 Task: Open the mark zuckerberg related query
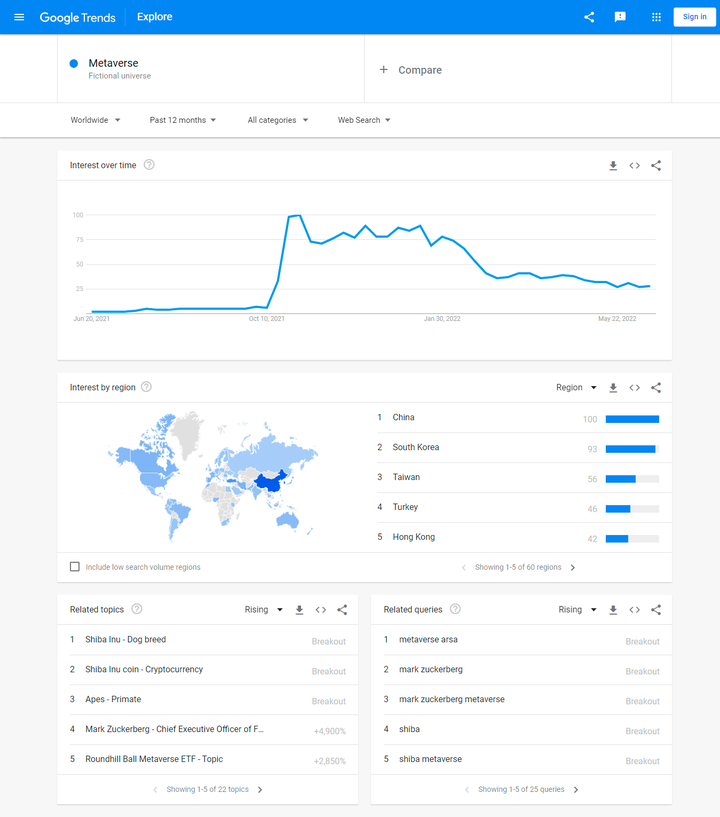pyautogui.click(x=431, y=670)
